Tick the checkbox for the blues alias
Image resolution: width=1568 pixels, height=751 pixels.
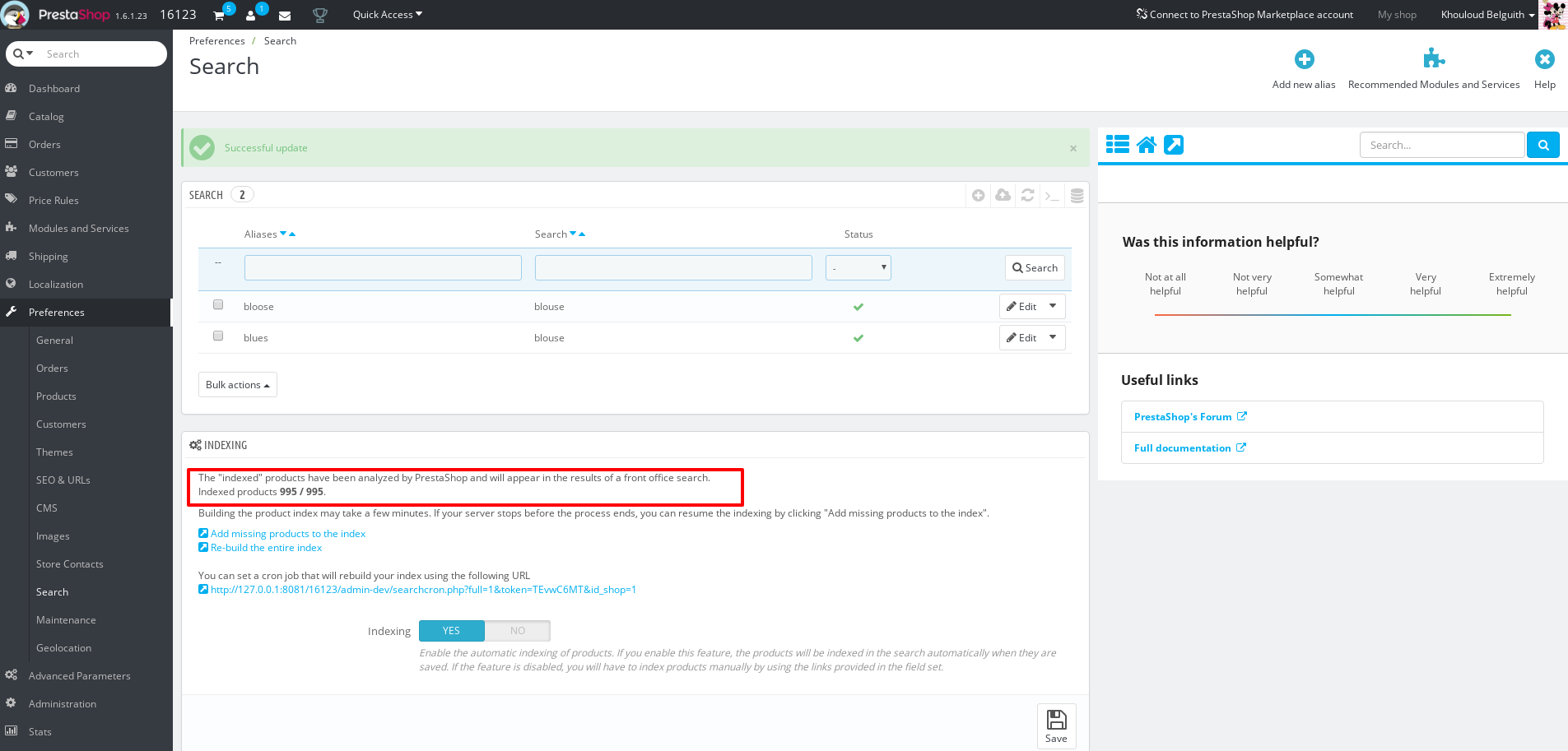218,336
